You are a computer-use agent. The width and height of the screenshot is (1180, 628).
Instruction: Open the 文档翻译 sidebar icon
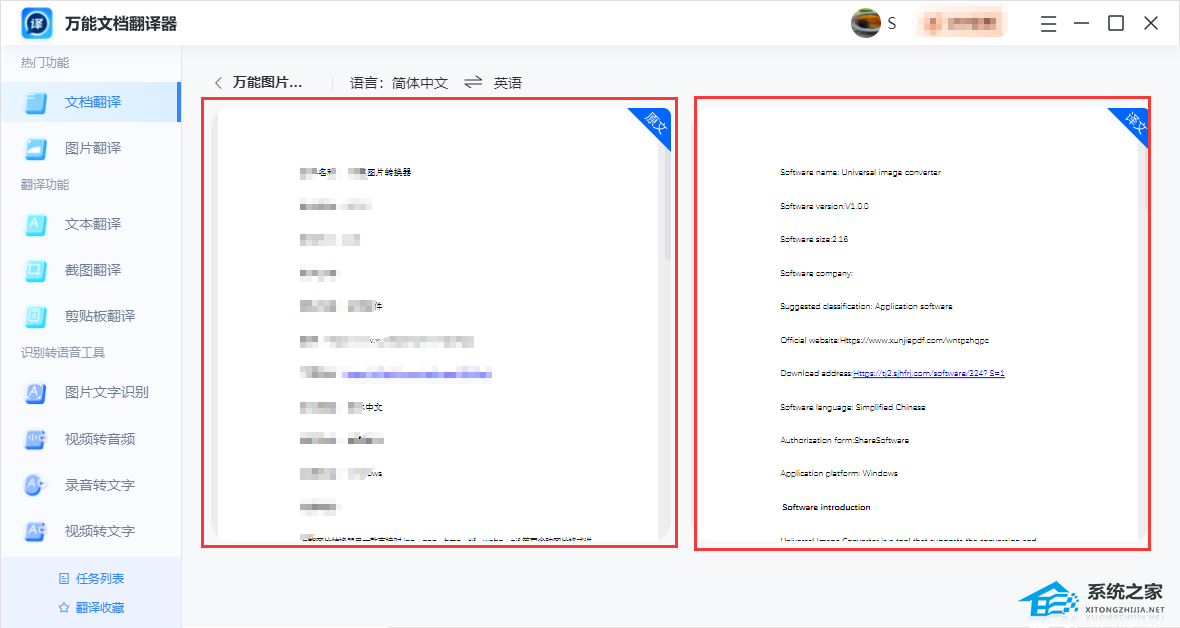pyautogui.click(x=36, y=102)
